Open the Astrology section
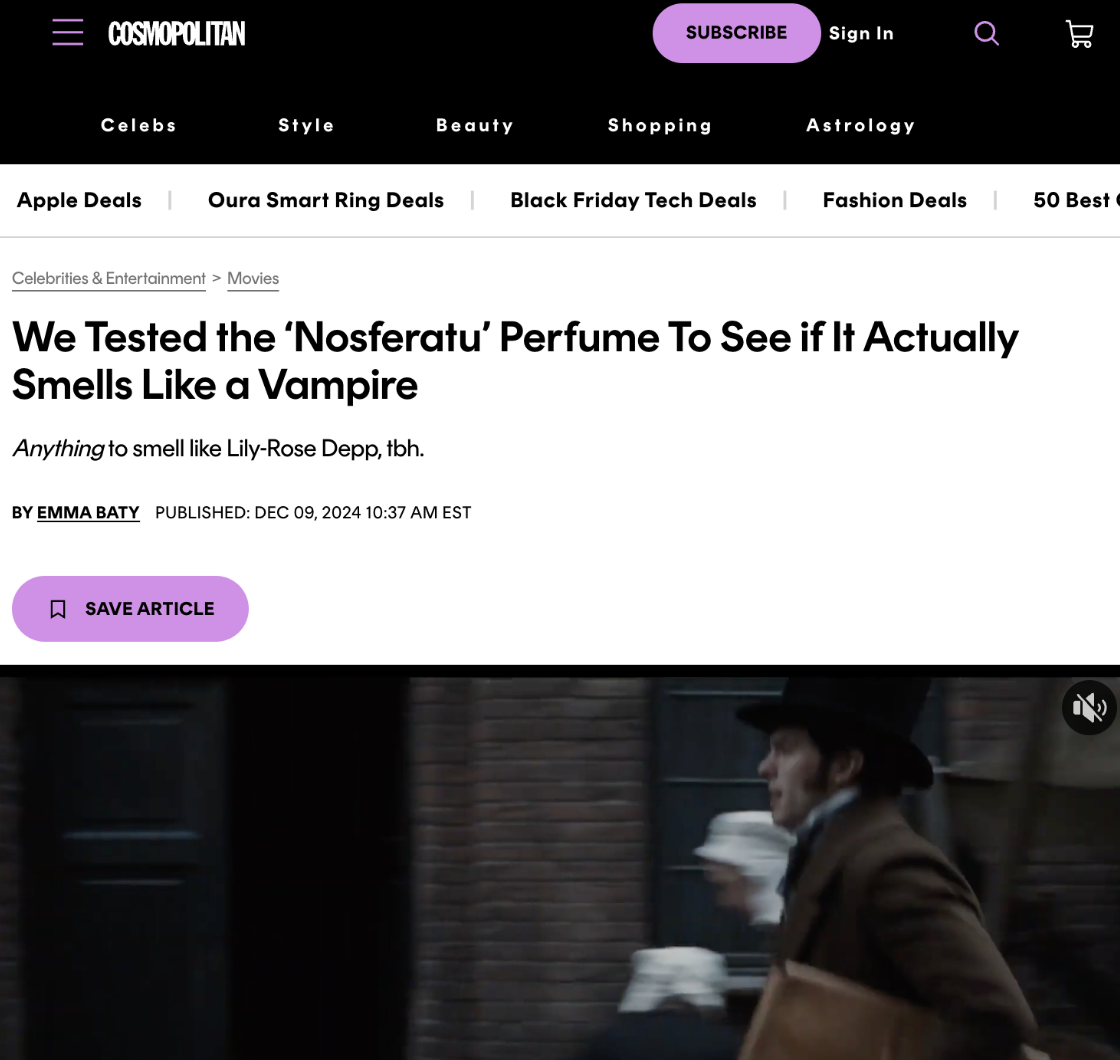The height and width of the screenshot is (1060, 1120). (860, 125)
